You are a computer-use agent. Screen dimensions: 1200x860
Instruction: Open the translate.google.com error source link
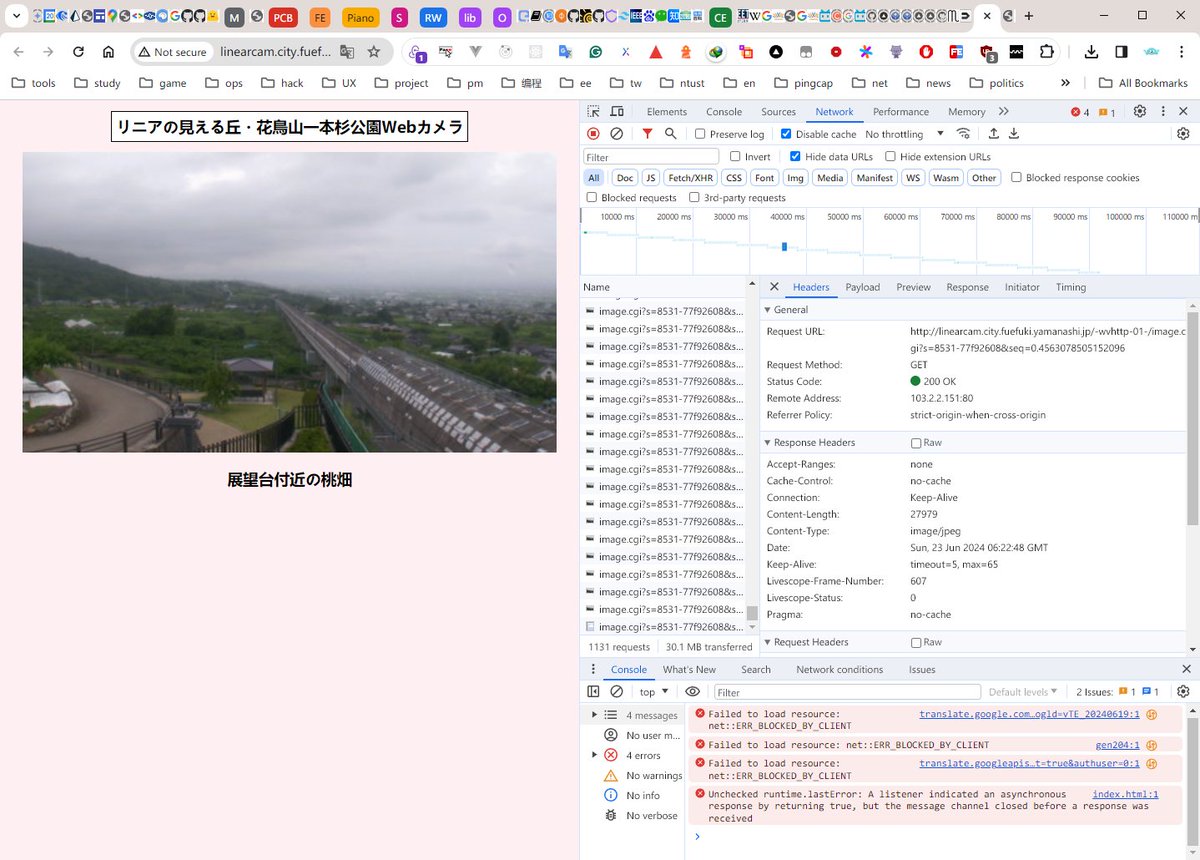click(1029, 714)
